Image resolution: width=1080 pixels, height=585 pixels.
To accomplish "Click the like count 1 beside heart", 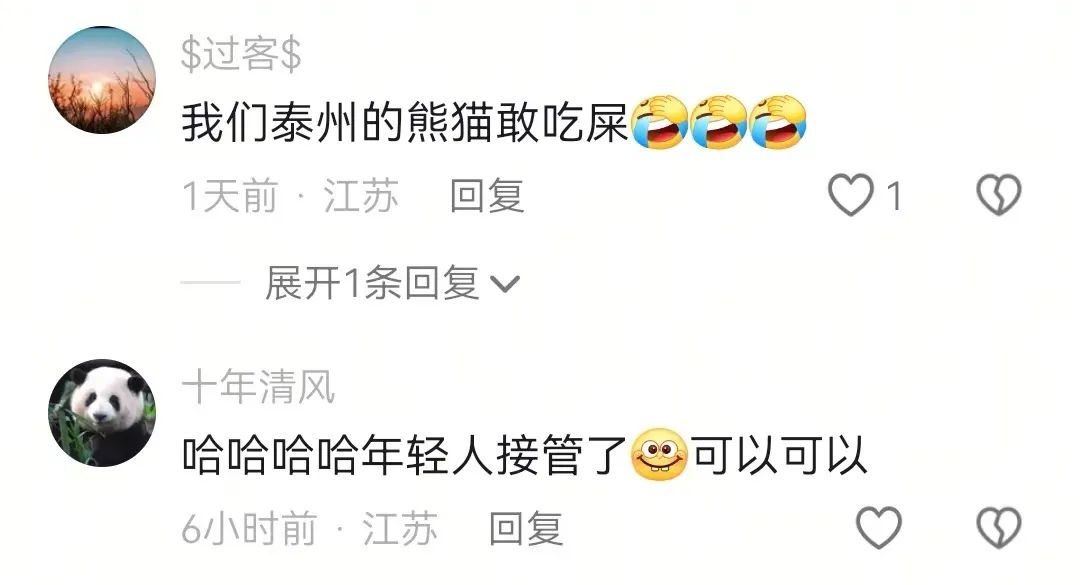I will (894, 196).
